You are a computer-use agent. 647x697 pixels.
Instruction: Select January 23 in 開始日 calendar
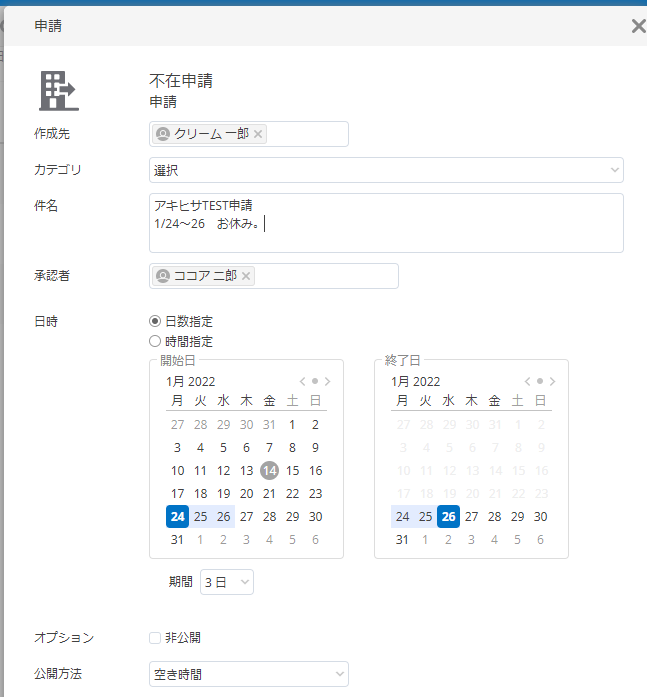click(315, 493)
